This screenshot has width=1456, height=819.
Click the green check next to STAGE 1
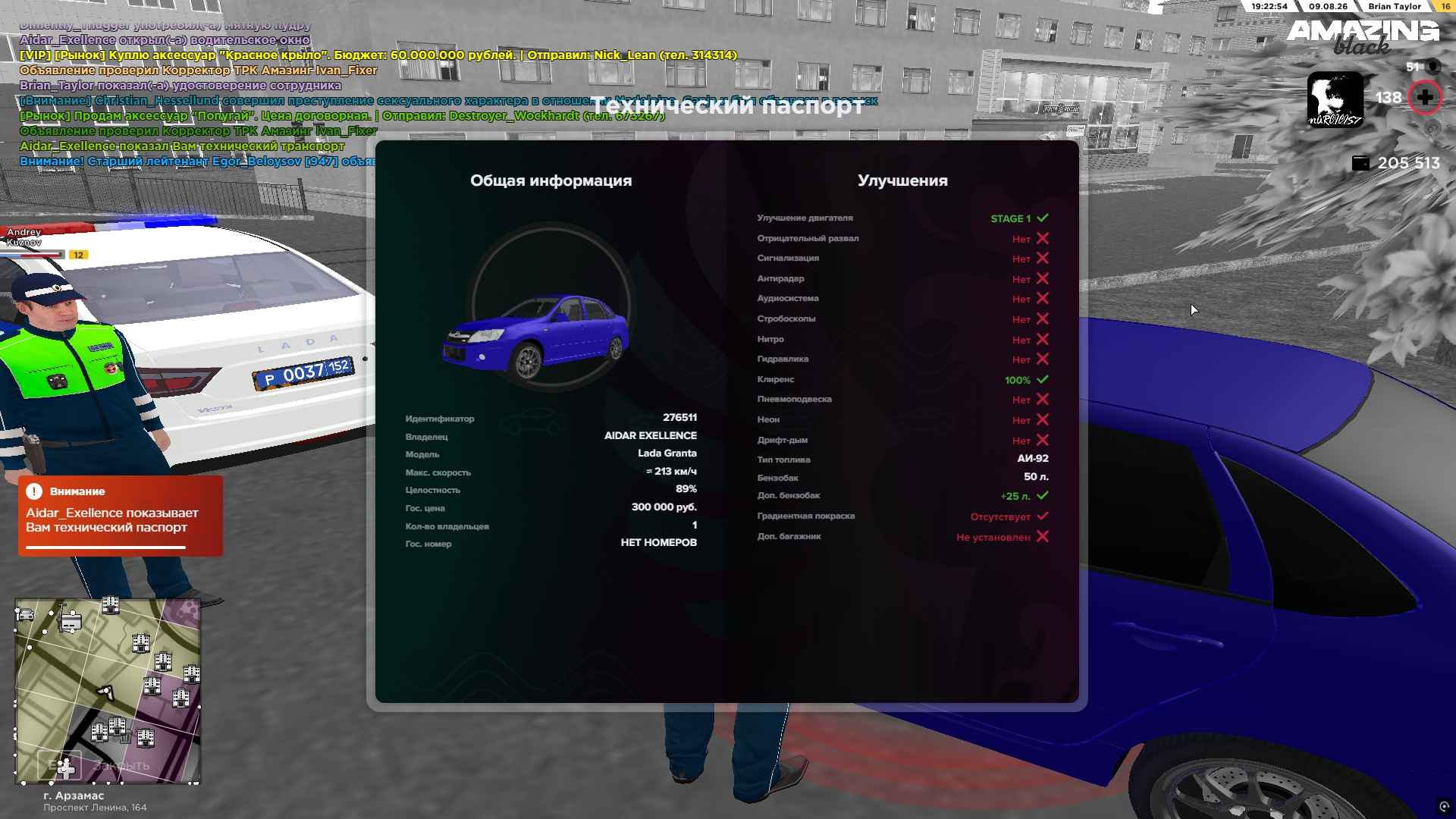pos(1043,218)
